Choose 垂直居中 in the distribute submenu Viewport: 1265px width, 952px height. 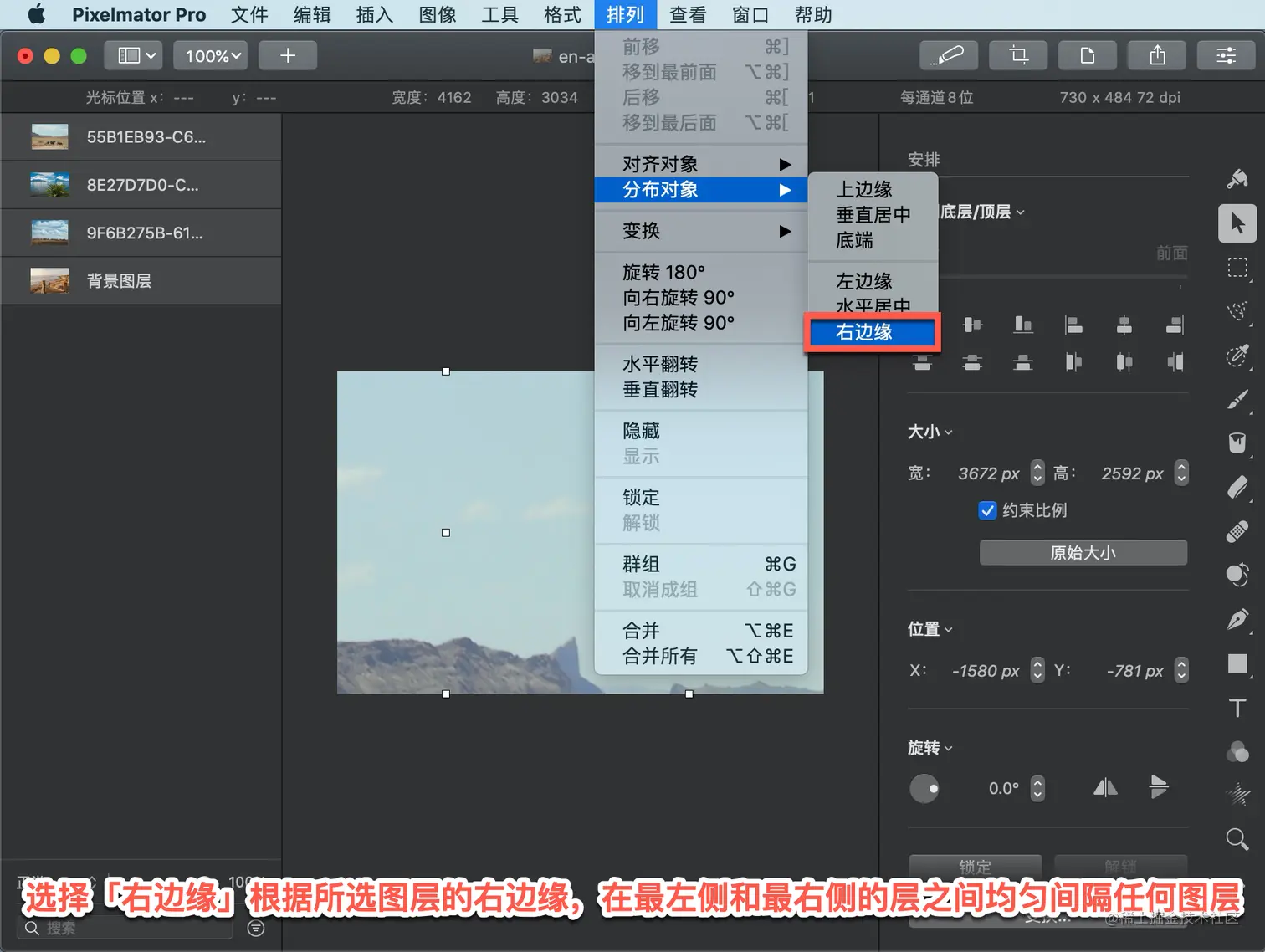click(873, 214)
